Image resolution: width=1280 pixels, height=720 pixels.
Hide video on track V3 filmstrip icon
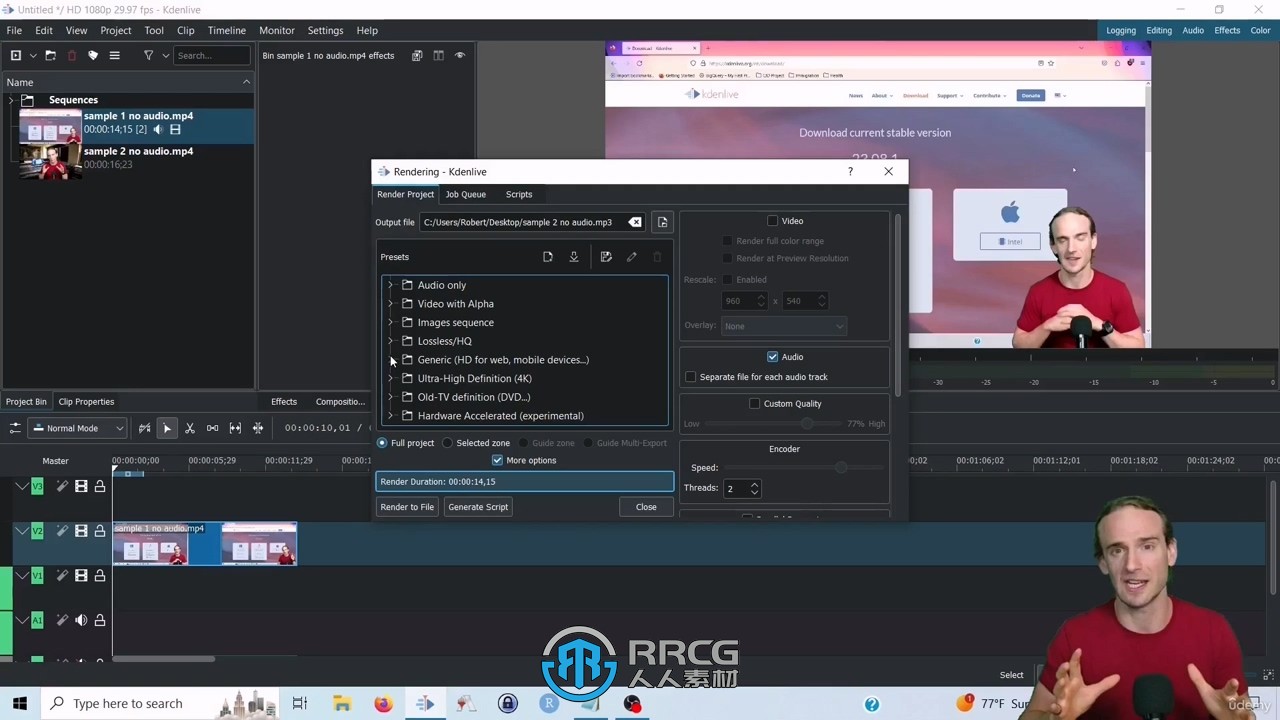81,487
